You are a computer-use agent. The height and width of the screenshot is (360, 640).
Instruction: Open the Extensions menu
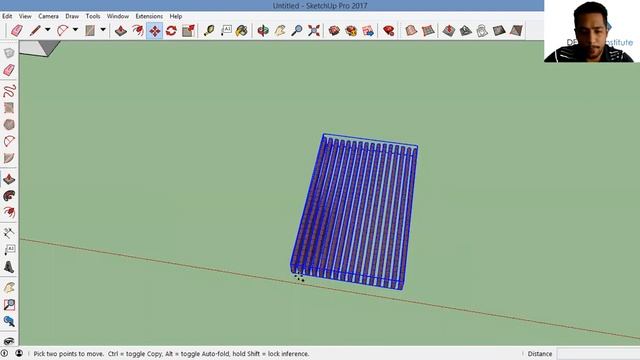(x=149, y=16)
